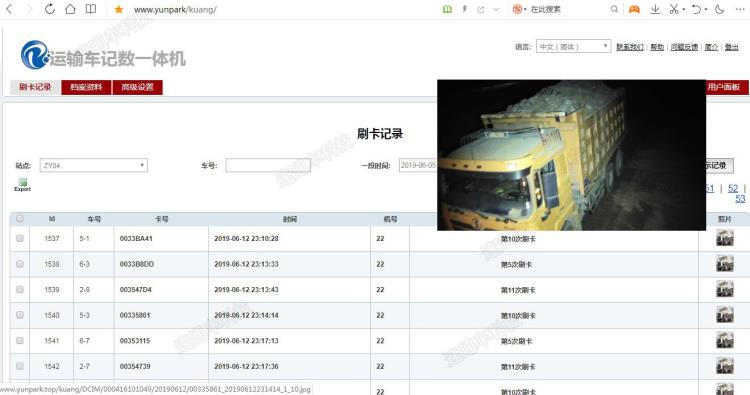
Task: Click the enlarged truck photo preview
Action: (x=571, y=155)
